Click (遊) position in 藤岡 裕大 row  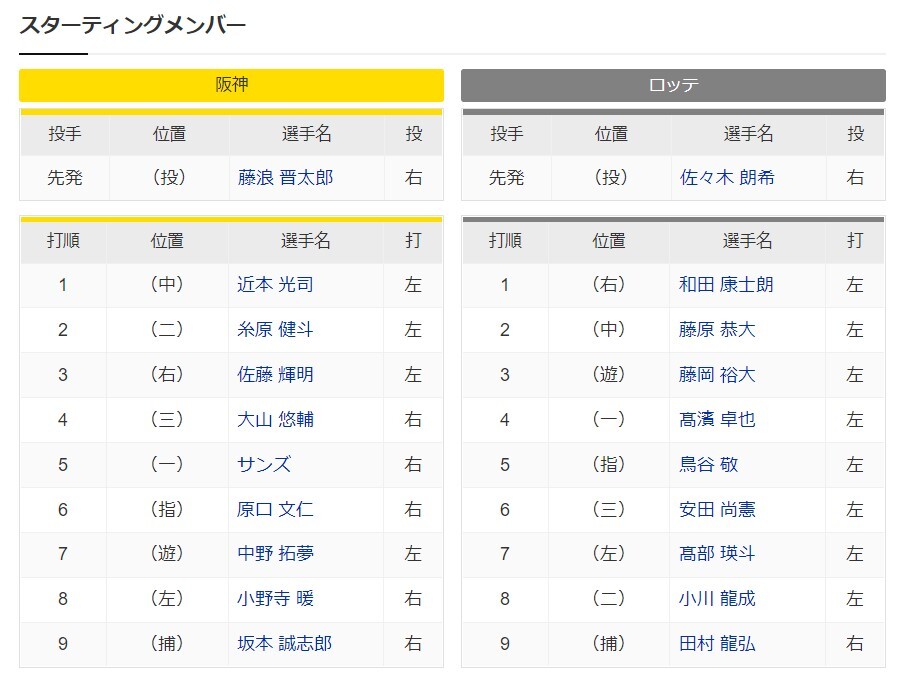coord(609,375)
